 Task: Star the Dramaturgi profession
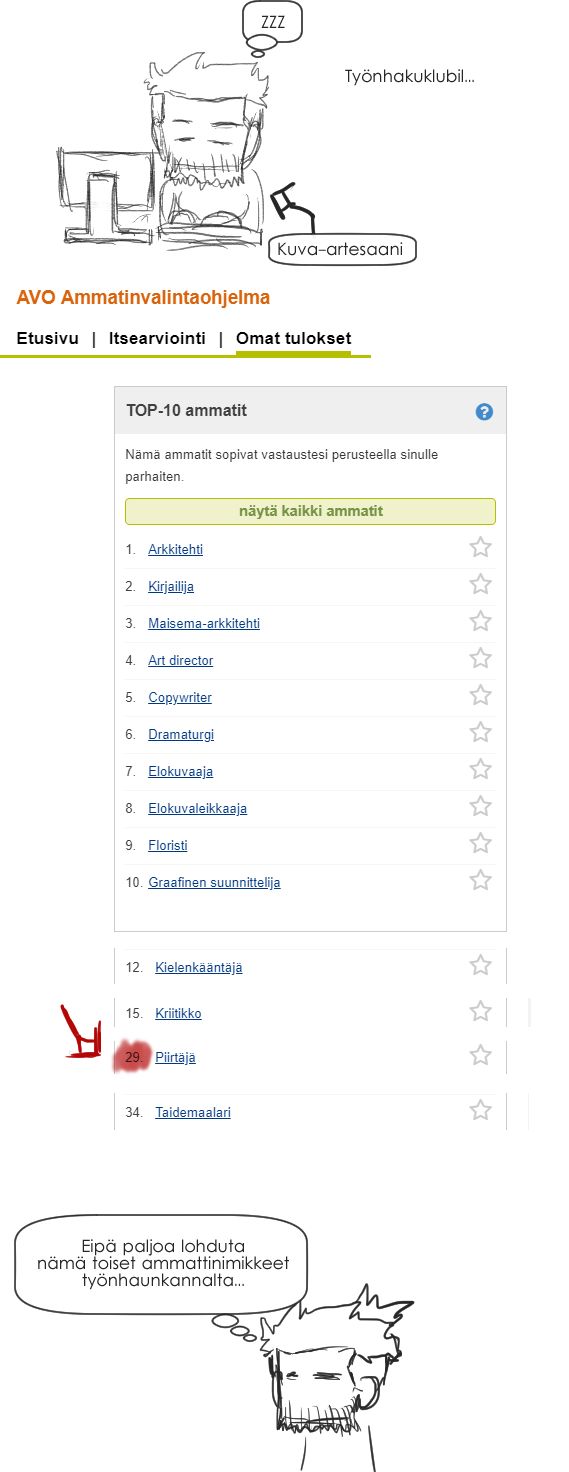point(481,732)
